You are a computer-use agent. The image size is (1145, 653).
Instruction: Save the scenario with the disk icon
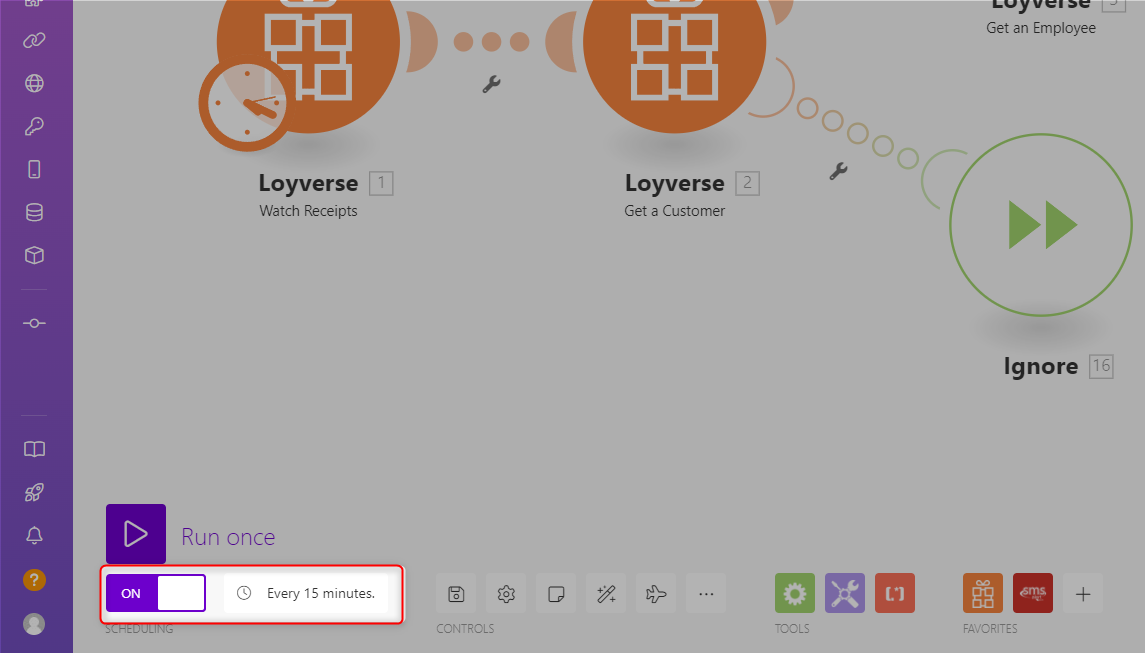click(456, 594)
